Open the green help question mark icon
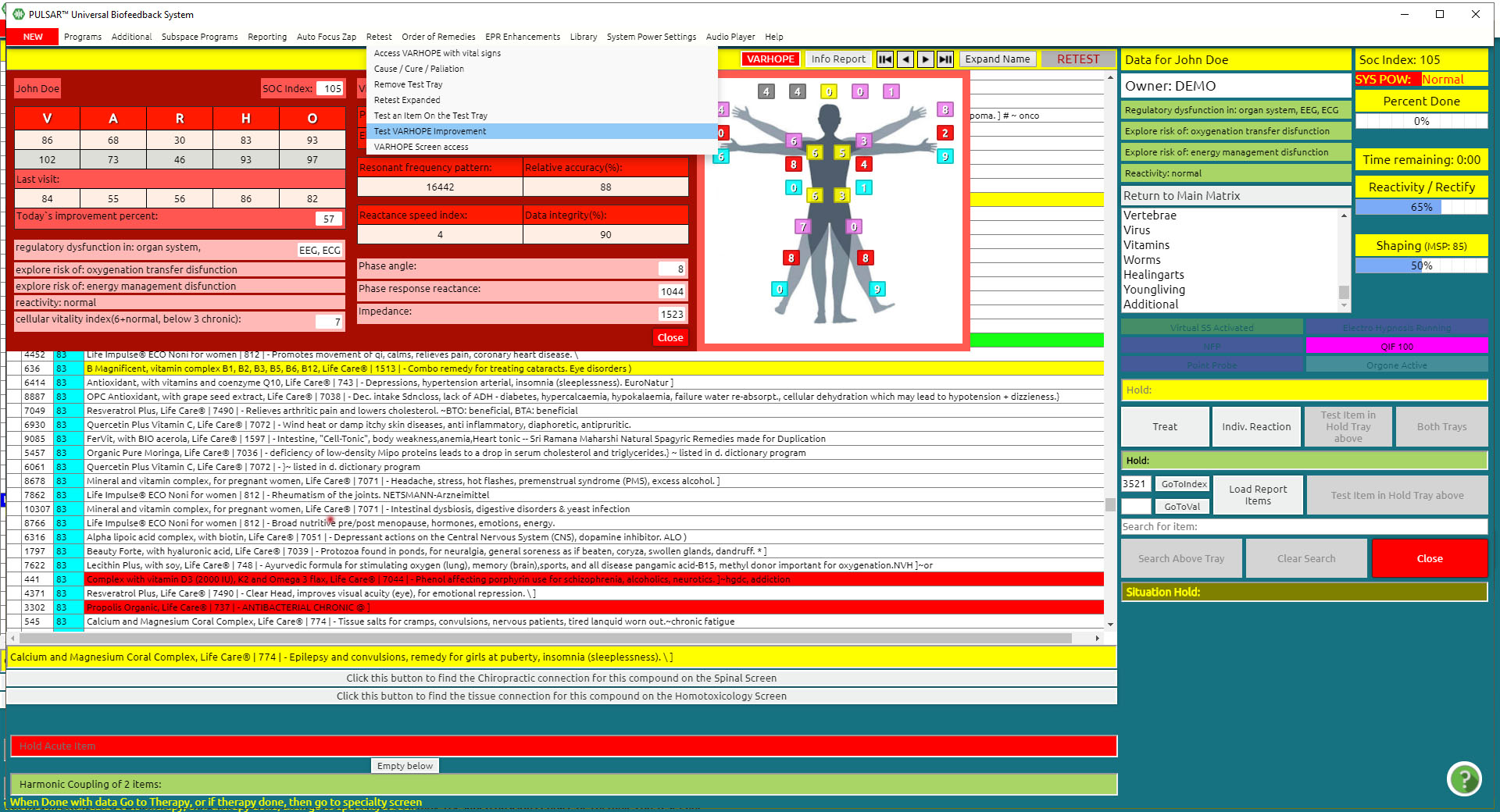 1464,778
